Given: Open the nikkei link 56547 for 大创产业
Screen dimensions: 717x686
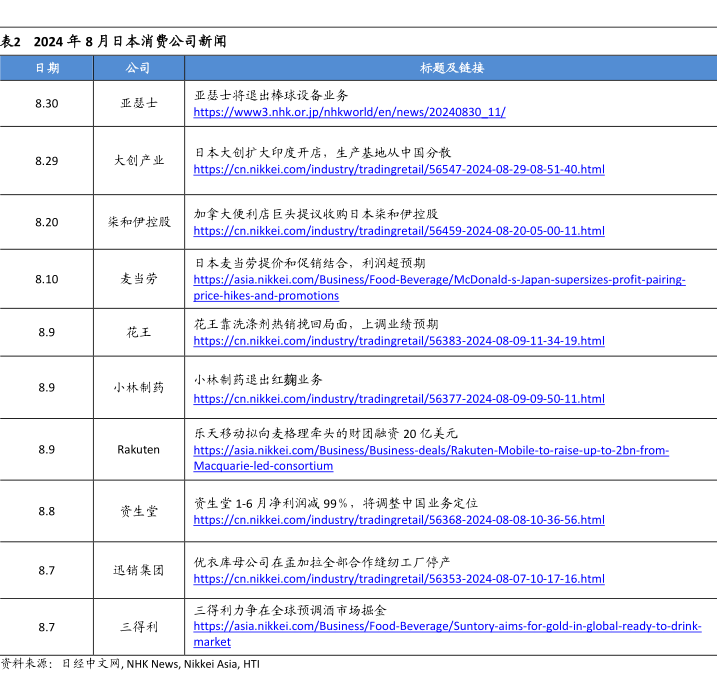Looking at the screenshot, I should point(399,169).
